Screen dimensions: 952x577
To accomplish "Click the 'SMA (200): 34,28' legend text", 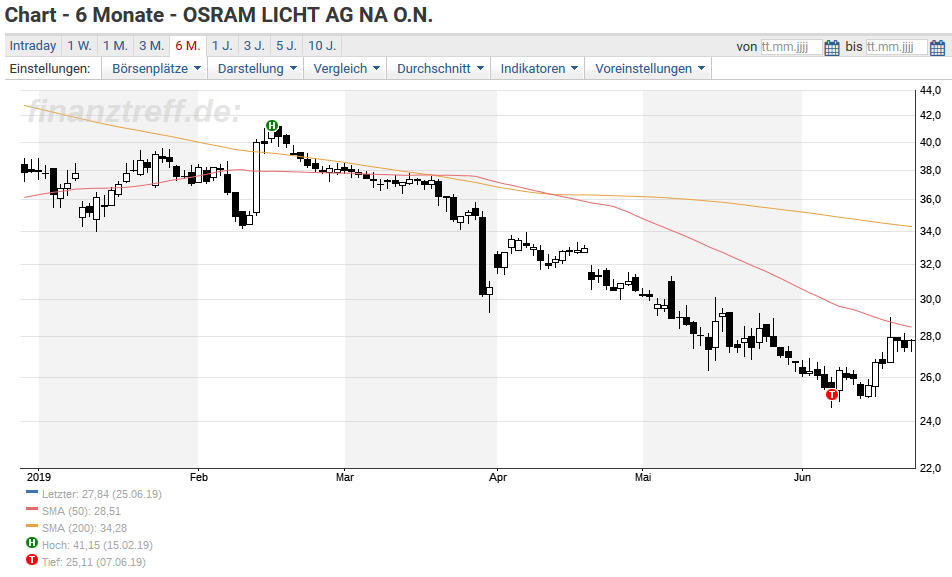I will point(84,528).
